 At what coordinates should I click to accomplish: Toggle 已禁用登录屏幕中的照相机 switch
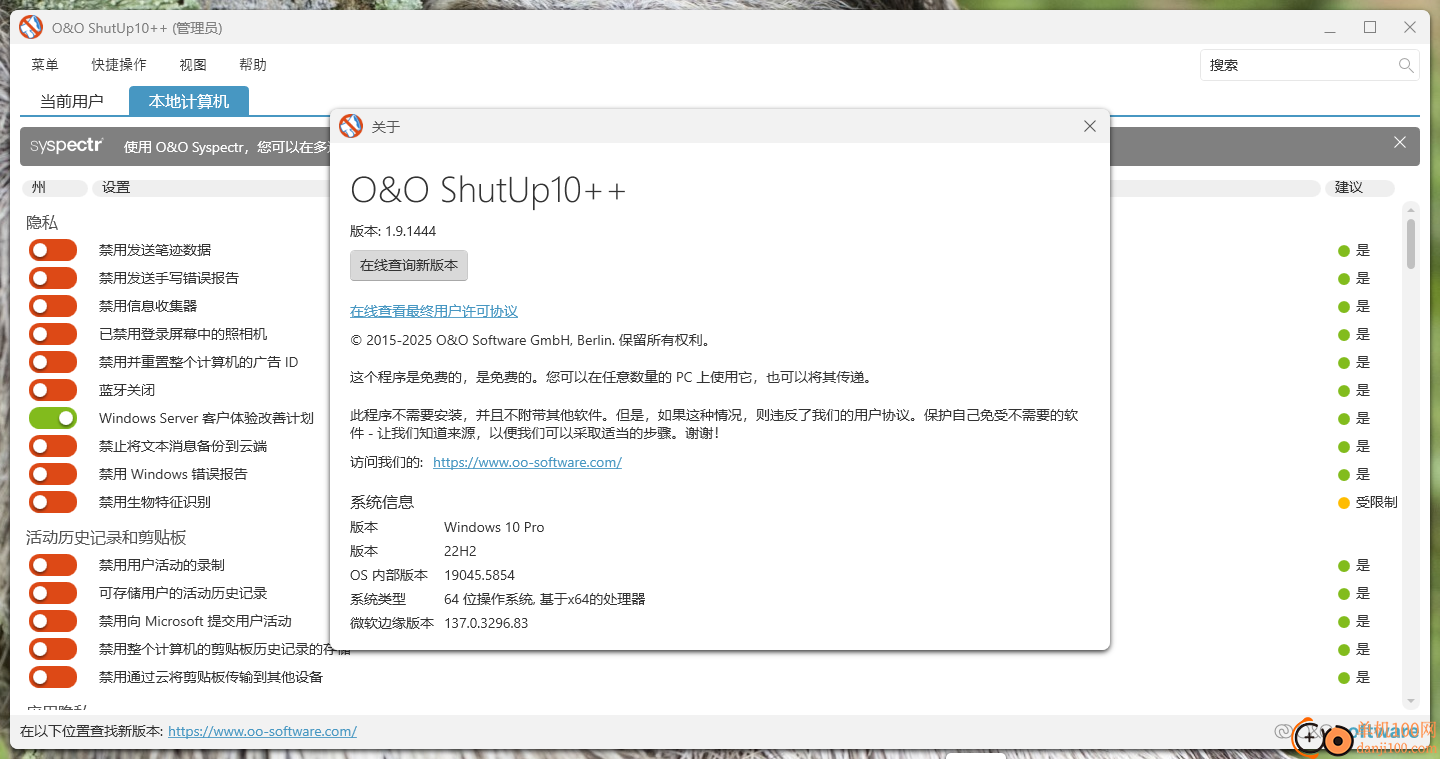(53, 334)
